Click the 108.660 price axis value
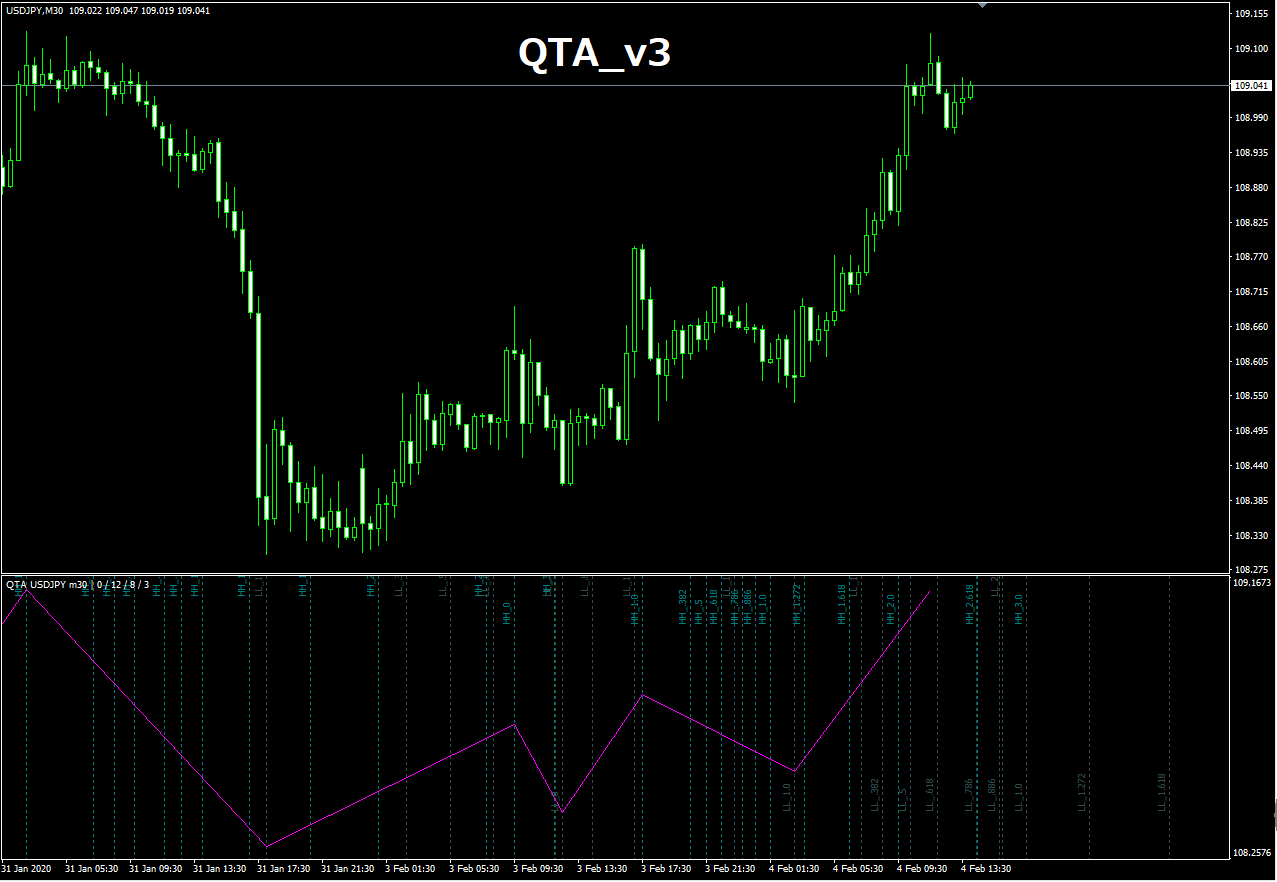Viewport: 1277px width, 882px height. (x=1251, y=327)
